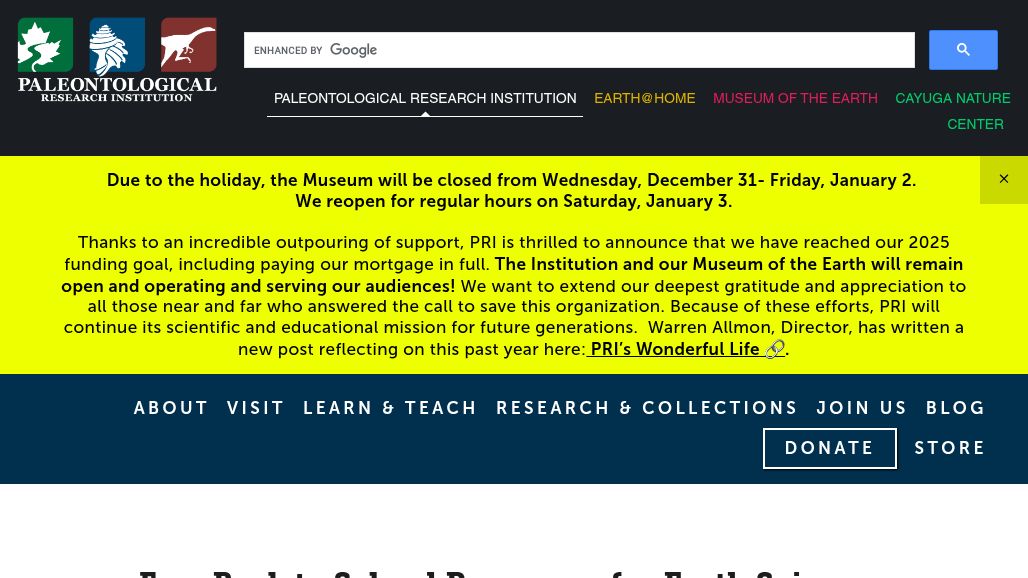The image size is (1028, 578).
Task: Visit the Store link
Action: 950,448
